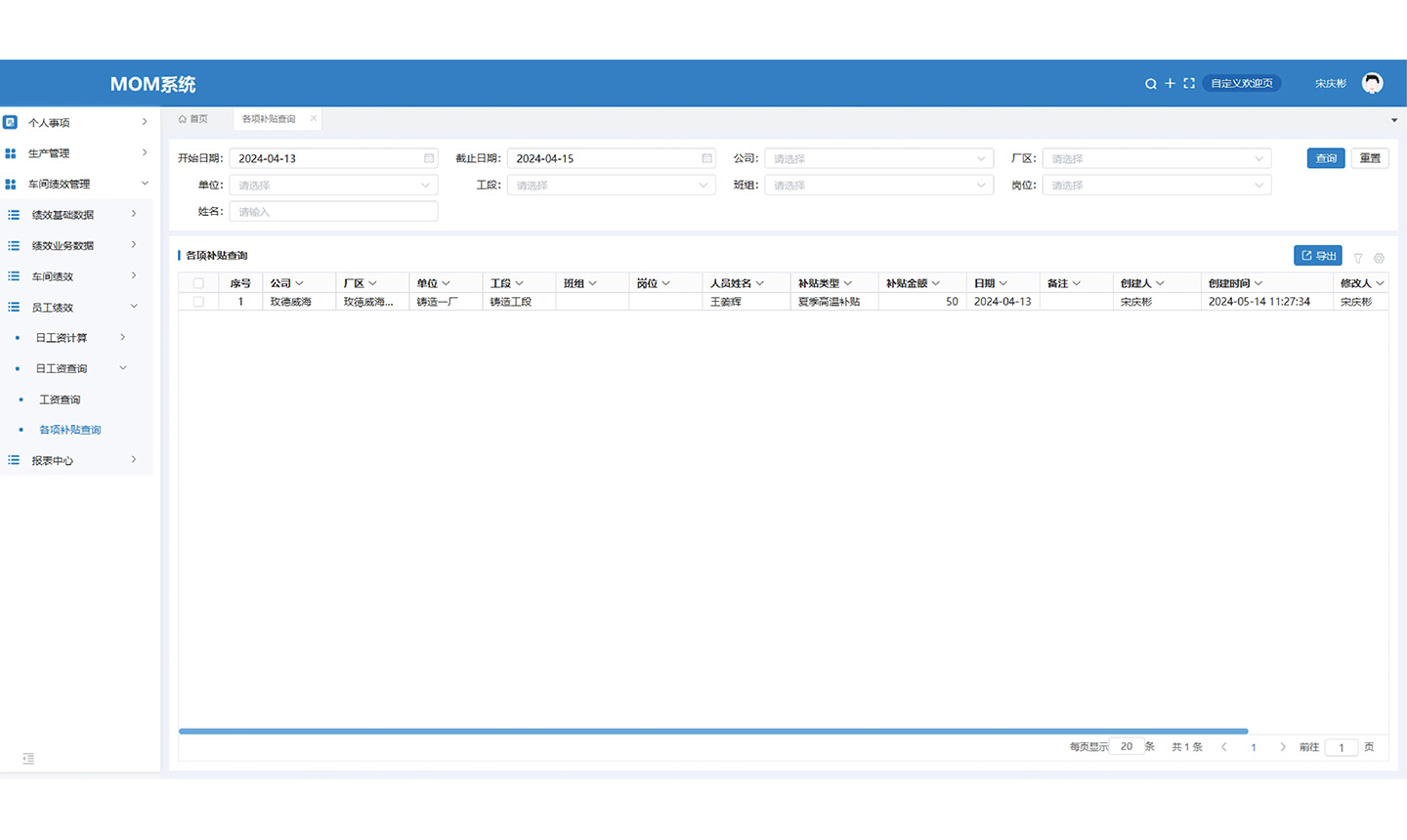Click the 姓名 input field
1407x840 pixels.
333,212
